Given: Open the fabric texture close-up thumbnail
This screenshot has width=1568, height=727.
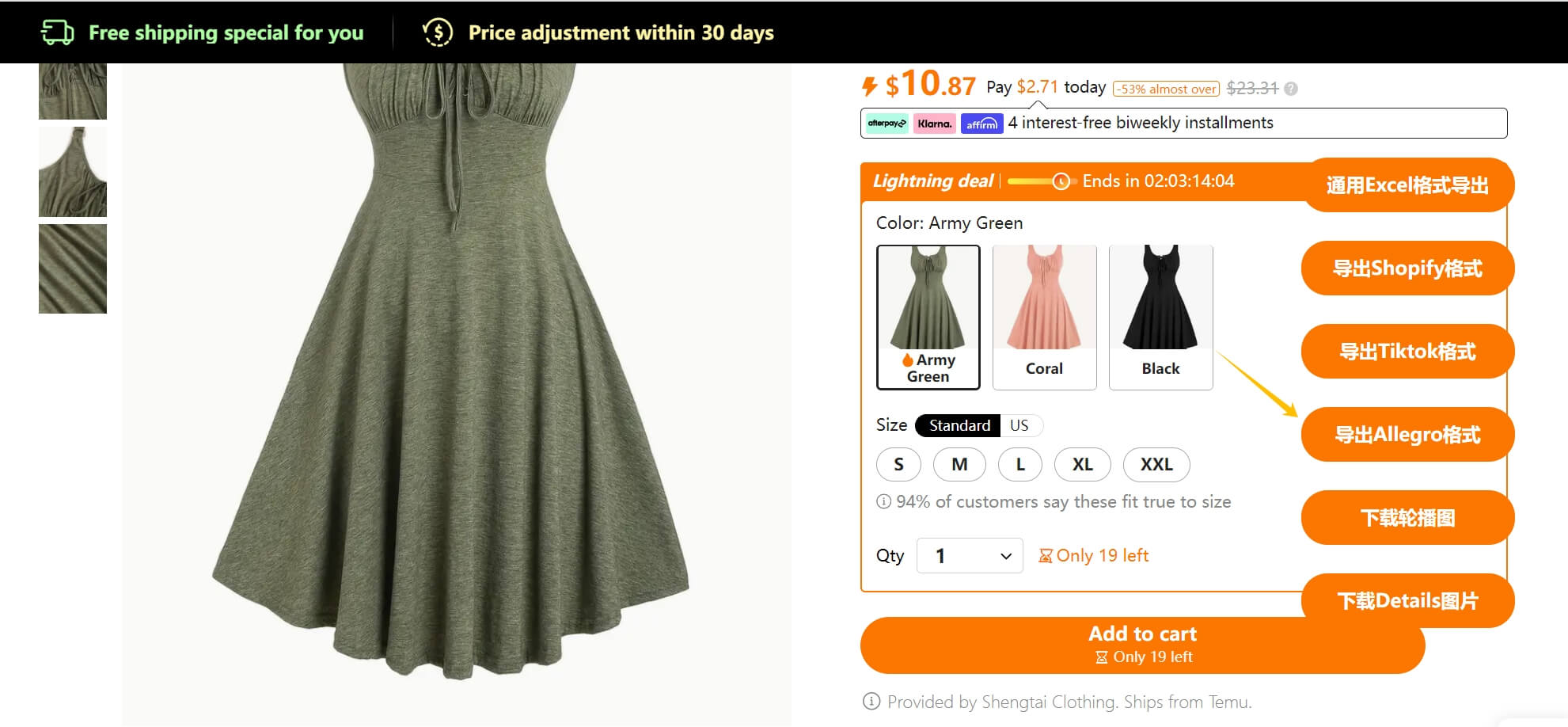Looking at the screenshot, I should [73, 269].
